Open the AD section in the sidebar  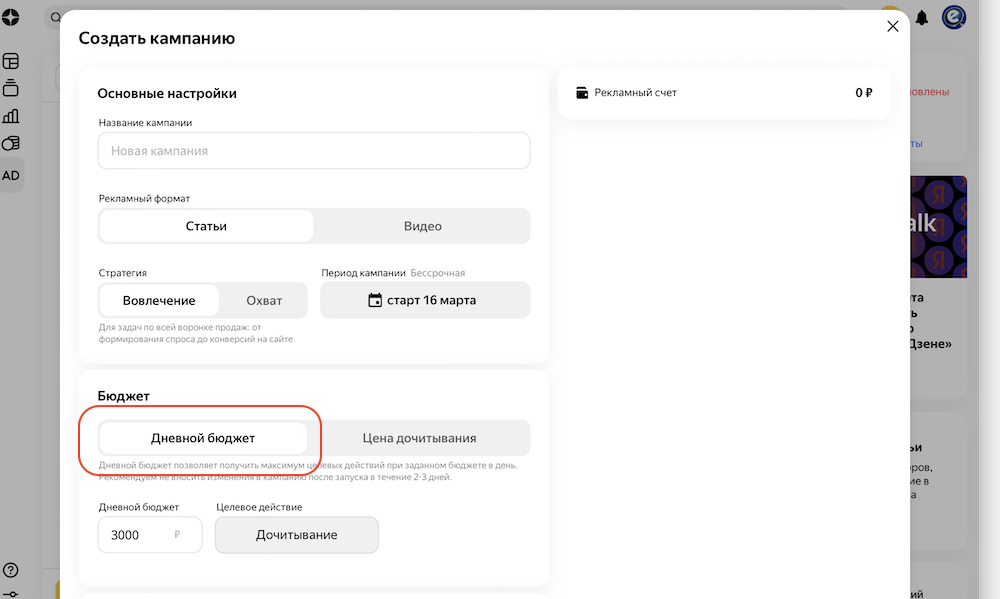[11, 175]
